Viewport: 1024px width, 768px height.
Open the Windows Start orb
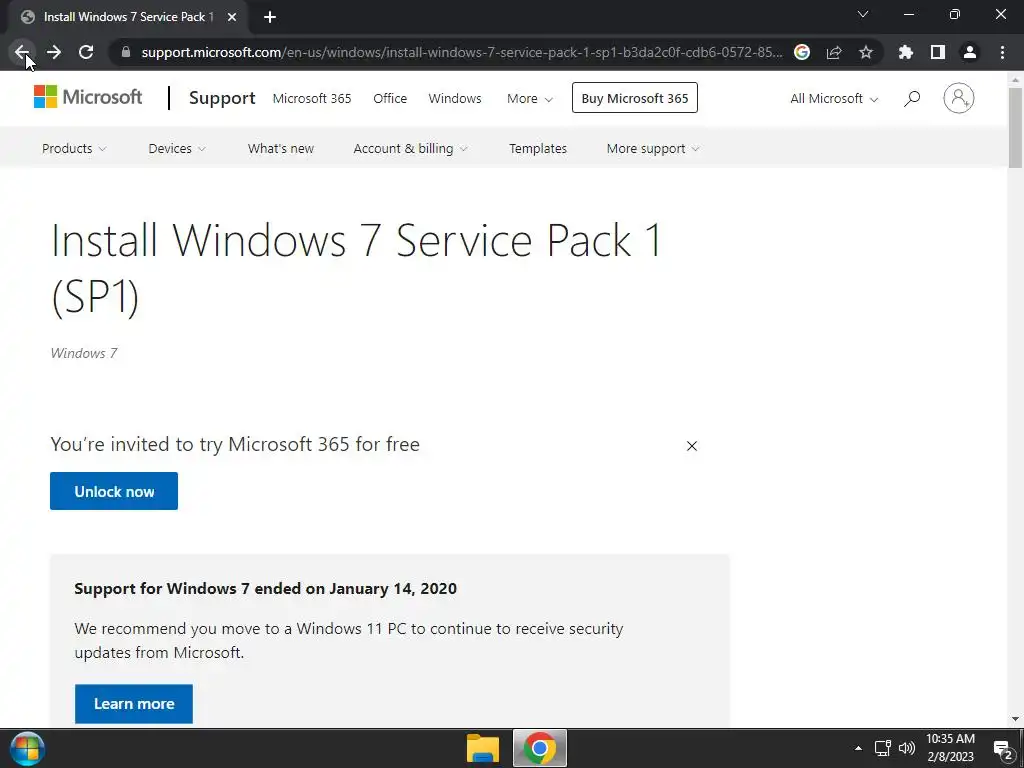coord(27,748)
